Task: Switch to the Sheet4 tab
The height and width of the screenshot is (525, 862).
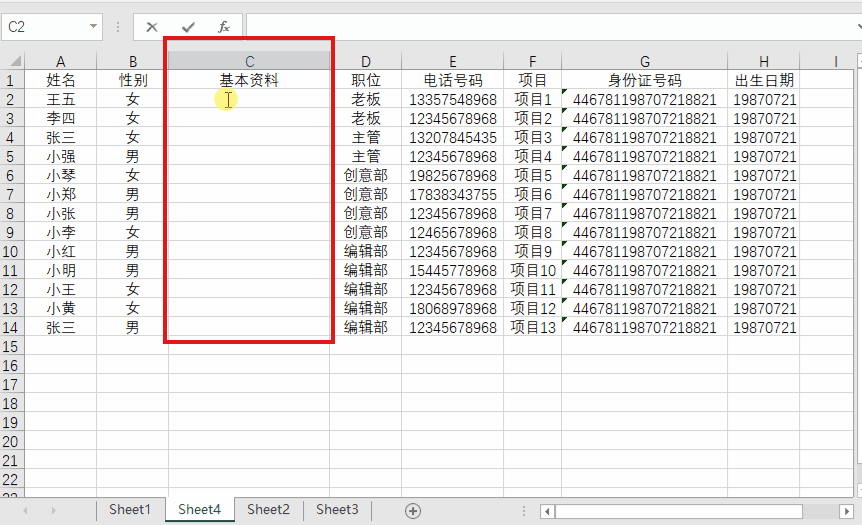Action: [199, 510]
